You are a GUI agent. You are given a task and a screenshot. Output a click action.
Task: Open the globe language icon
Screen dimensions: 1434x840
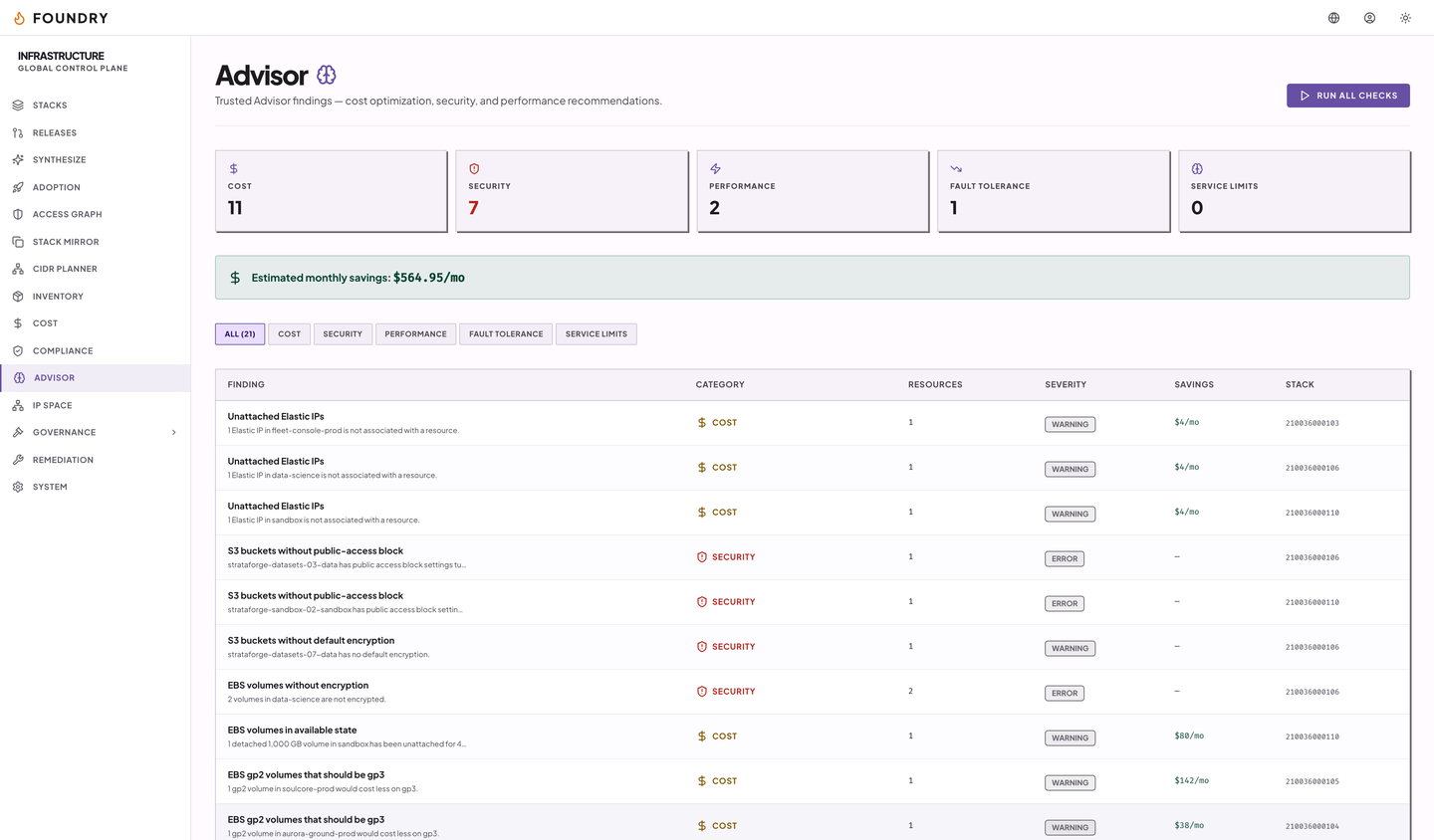[1334, 18]
